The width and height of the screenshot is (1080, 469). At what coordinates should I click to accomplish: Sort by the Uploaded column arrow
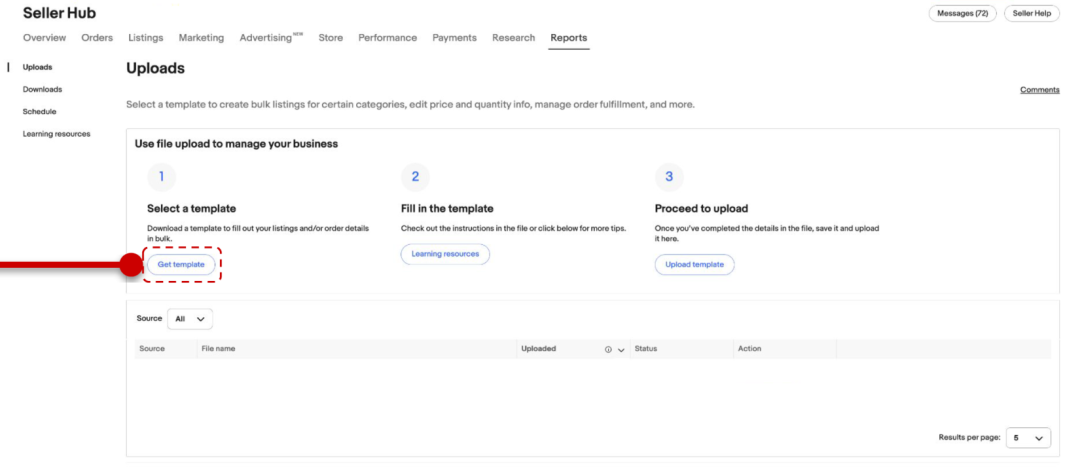tap(621, 350)
